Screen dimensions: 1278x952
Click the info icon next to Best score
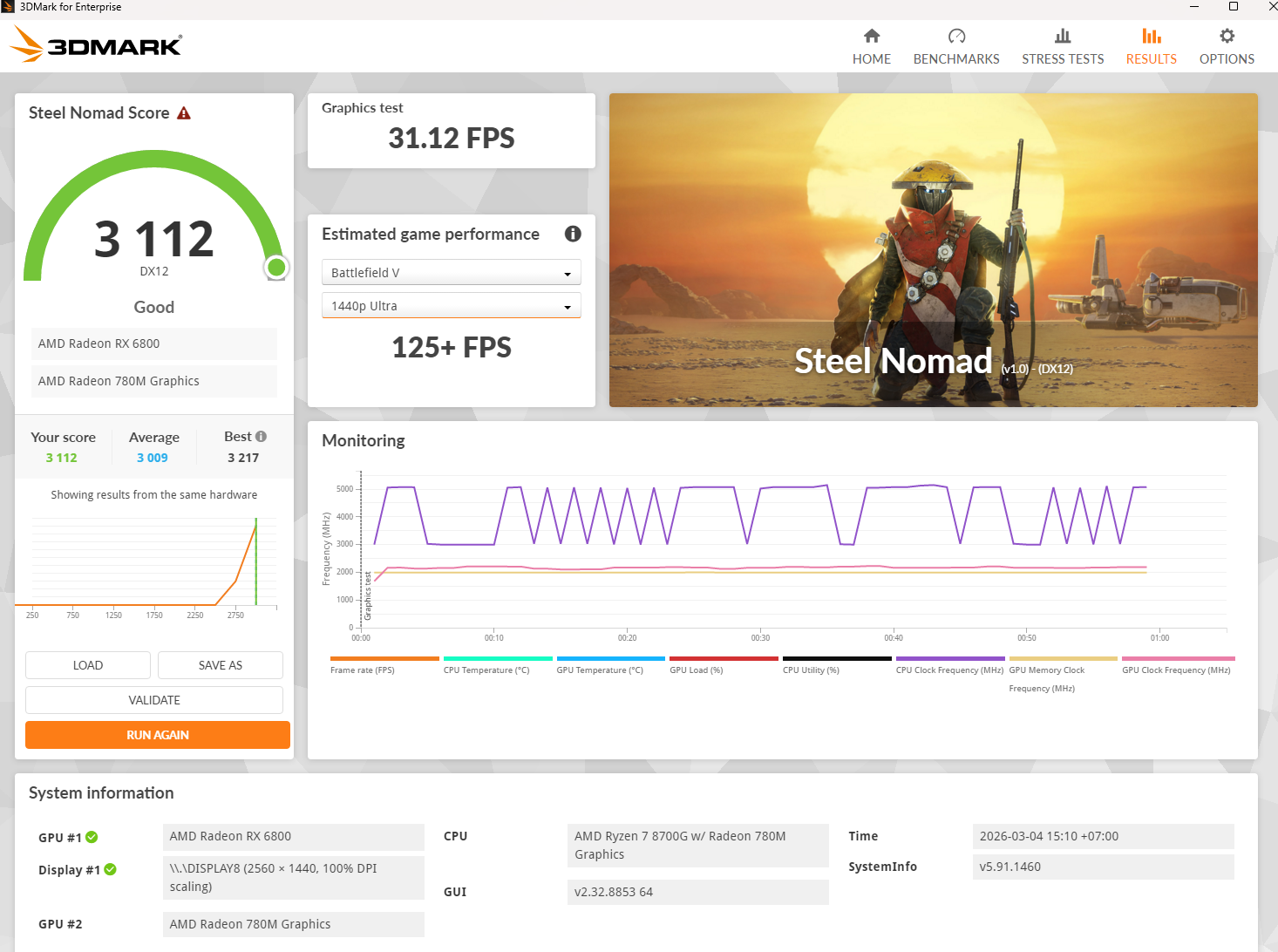pos(262,435)
